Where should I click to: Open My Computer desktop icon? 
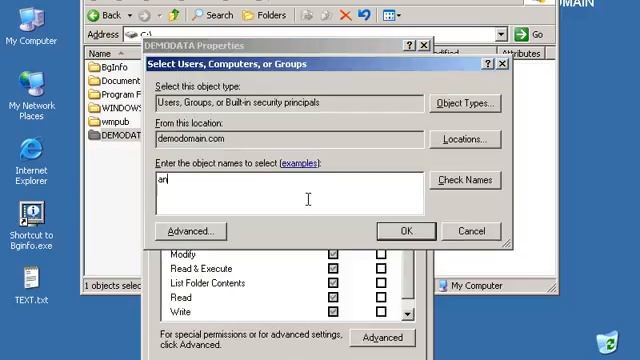(31, 26)
